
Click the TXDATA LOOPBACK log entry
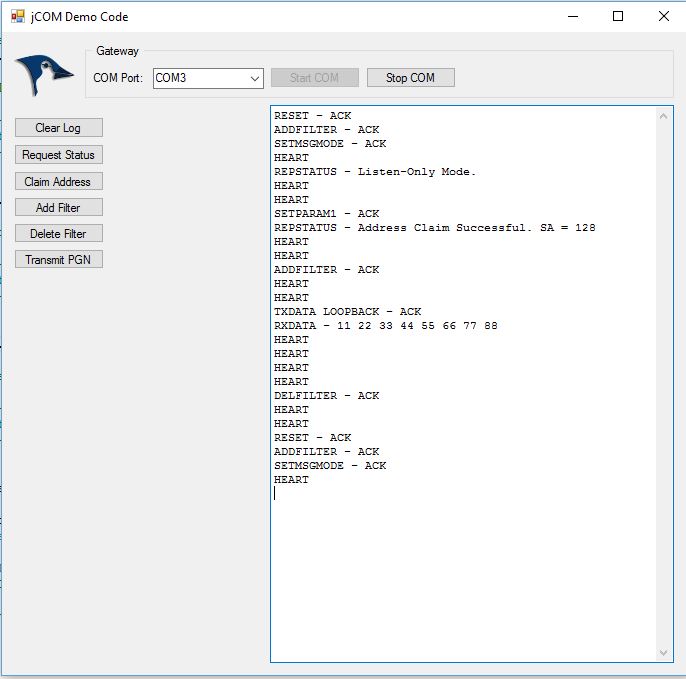347,312
